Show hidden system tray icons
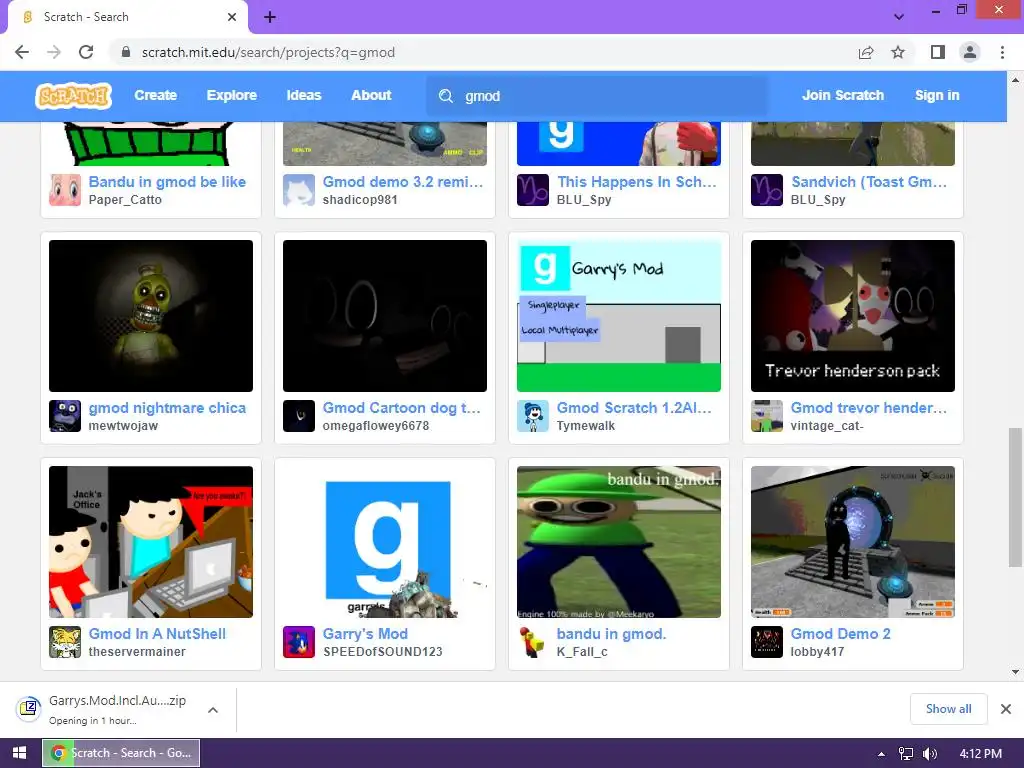Viewport: 1024px width, 768px height. tap(882, 754)
